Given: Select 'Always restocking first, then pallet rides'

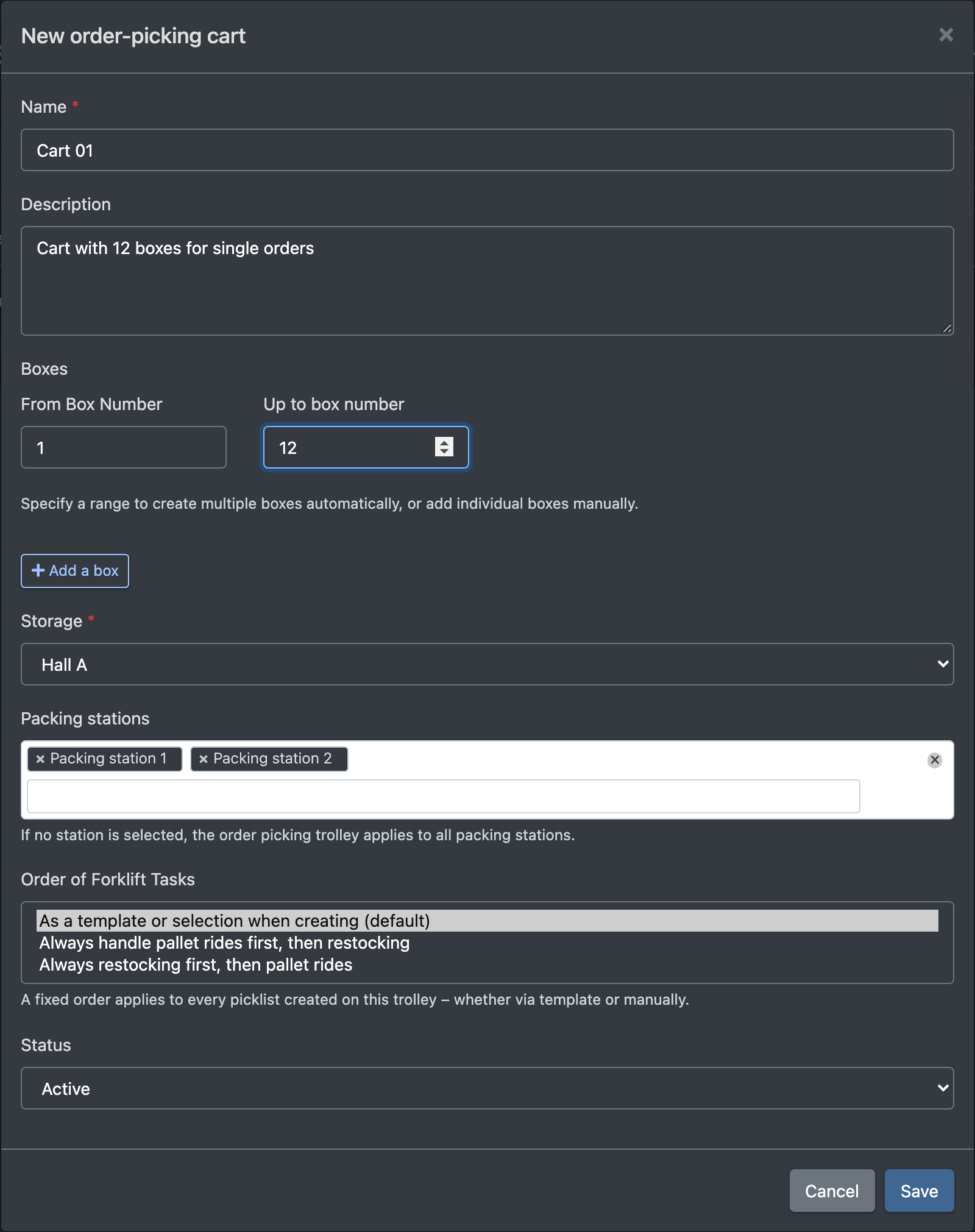Looking at the screenshot, I should pyautogui.click(x=487, y=965).
